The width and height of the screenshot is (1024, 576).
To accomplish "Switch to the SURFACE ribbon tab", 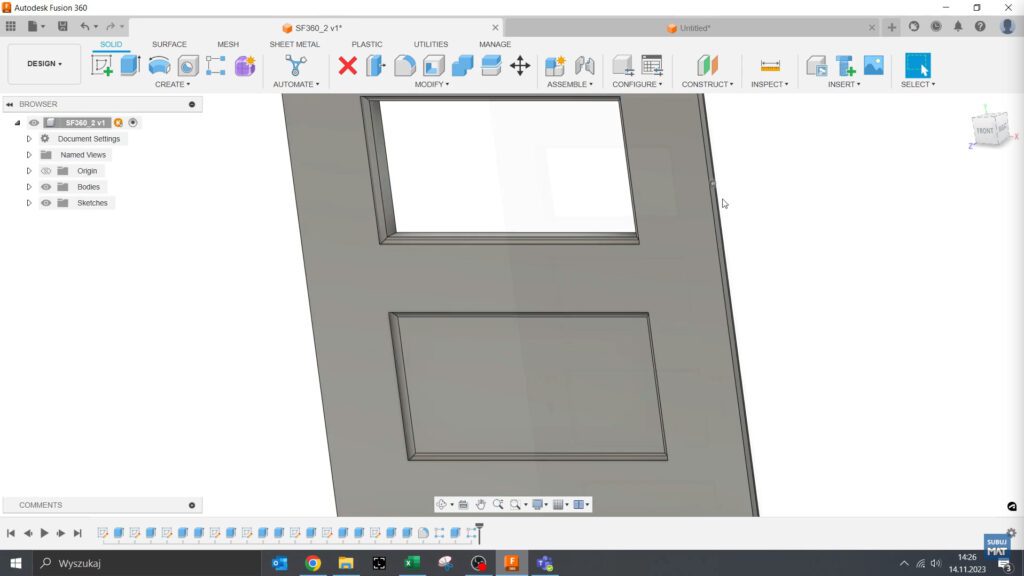I will (168, 44).
